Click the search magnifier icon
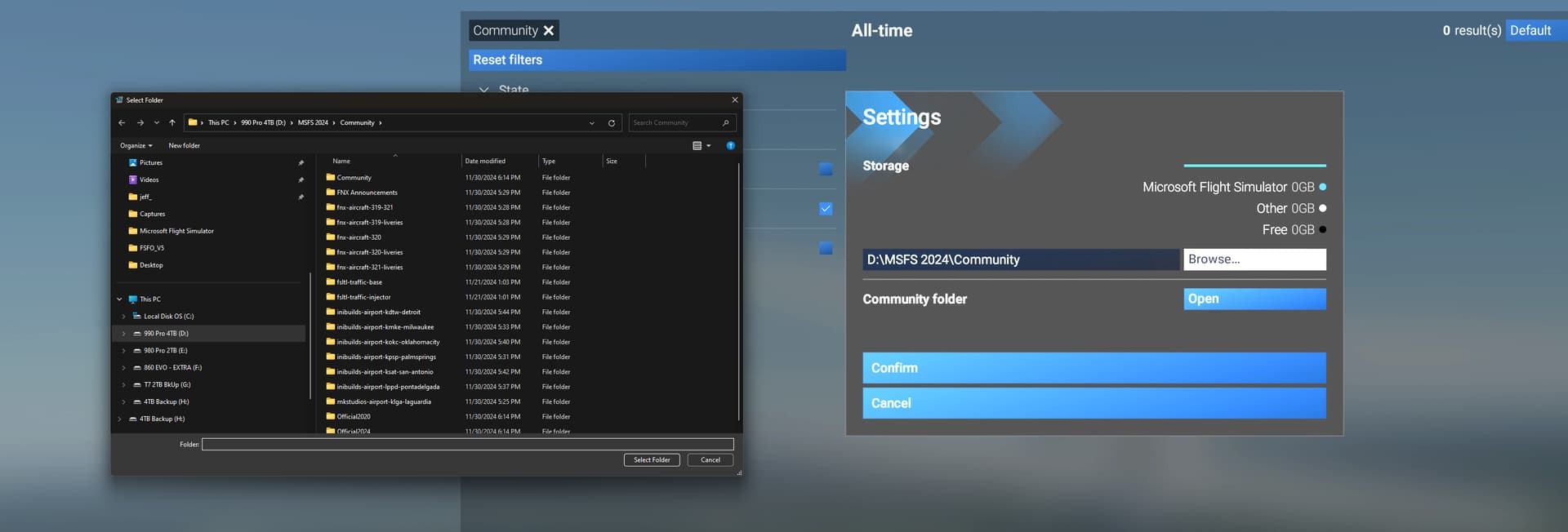The height and width of the screenshot is (532, 1568). pos(725,123)
